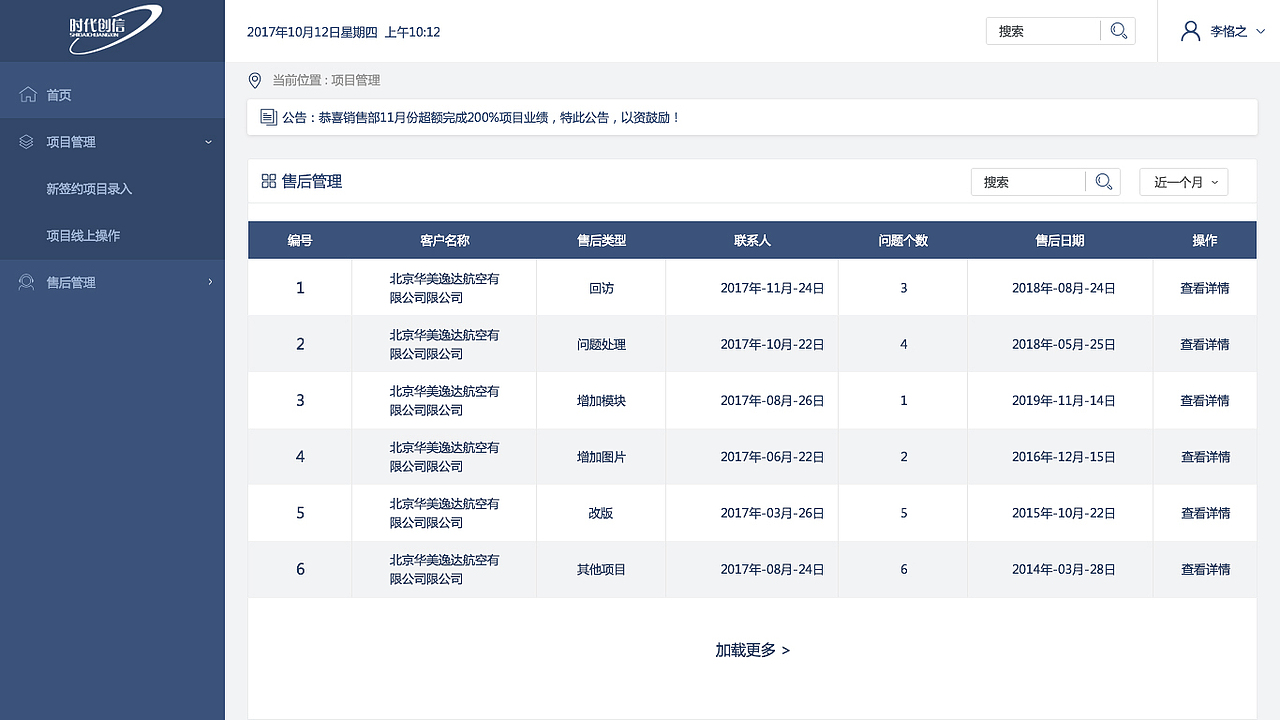Click the user avatar icon beside 李格之
The width and height of the screenshot is (1280, 720).
[1190, 31]
